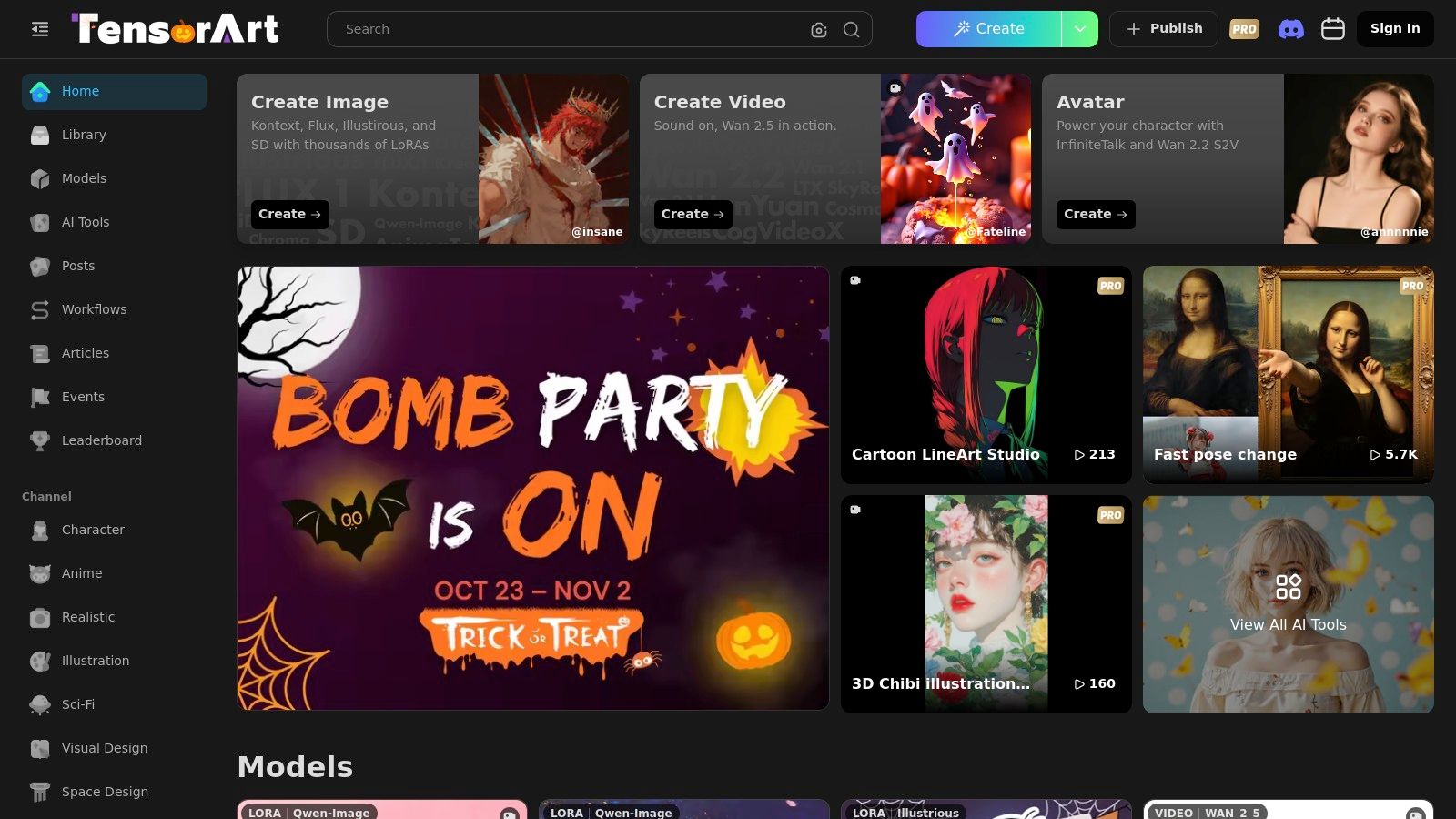The width and height of the screenshot is (1456, 819).
Task: Click the Publish button
Action: [x=1164, y=29]
